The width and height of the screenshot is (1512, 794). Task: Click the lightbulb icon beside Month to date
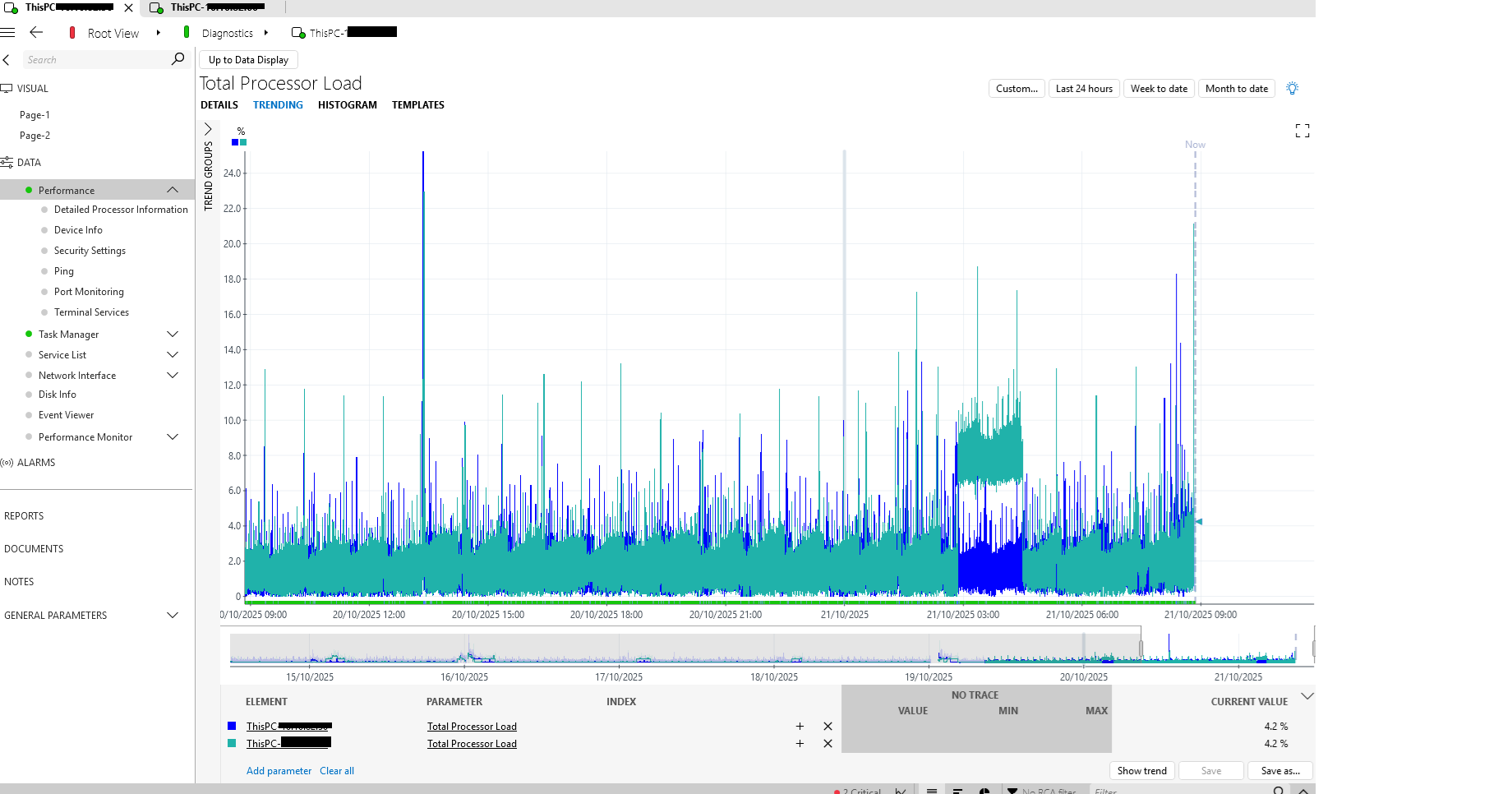point(1292,89)
